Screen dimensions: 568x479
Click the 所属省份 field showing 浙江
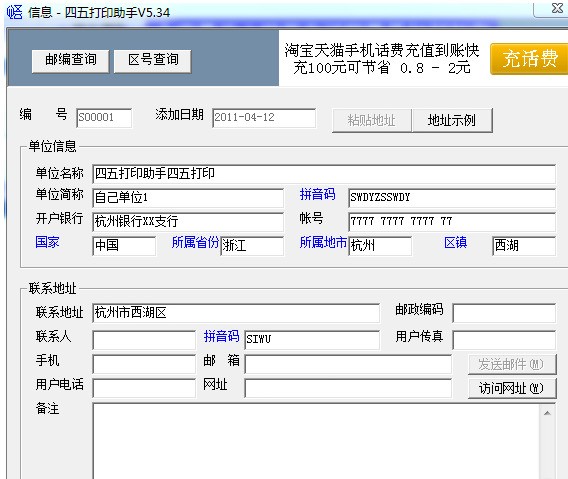(252, 246)
